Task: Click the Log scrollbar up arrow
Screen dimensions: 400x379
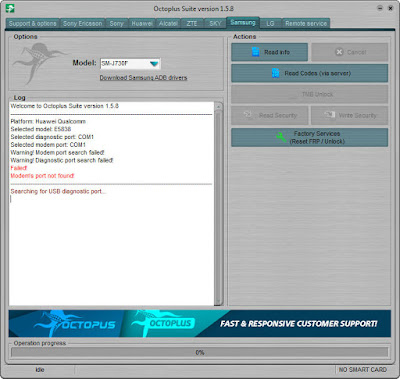Action: [218, 107]
